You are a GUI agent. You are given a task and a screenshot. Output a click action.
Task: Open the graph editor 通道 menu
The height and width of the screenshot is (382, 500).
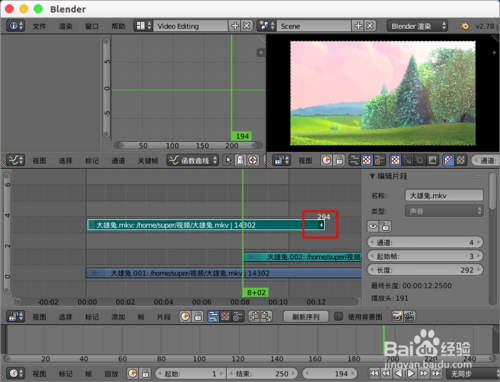(118, 161)
